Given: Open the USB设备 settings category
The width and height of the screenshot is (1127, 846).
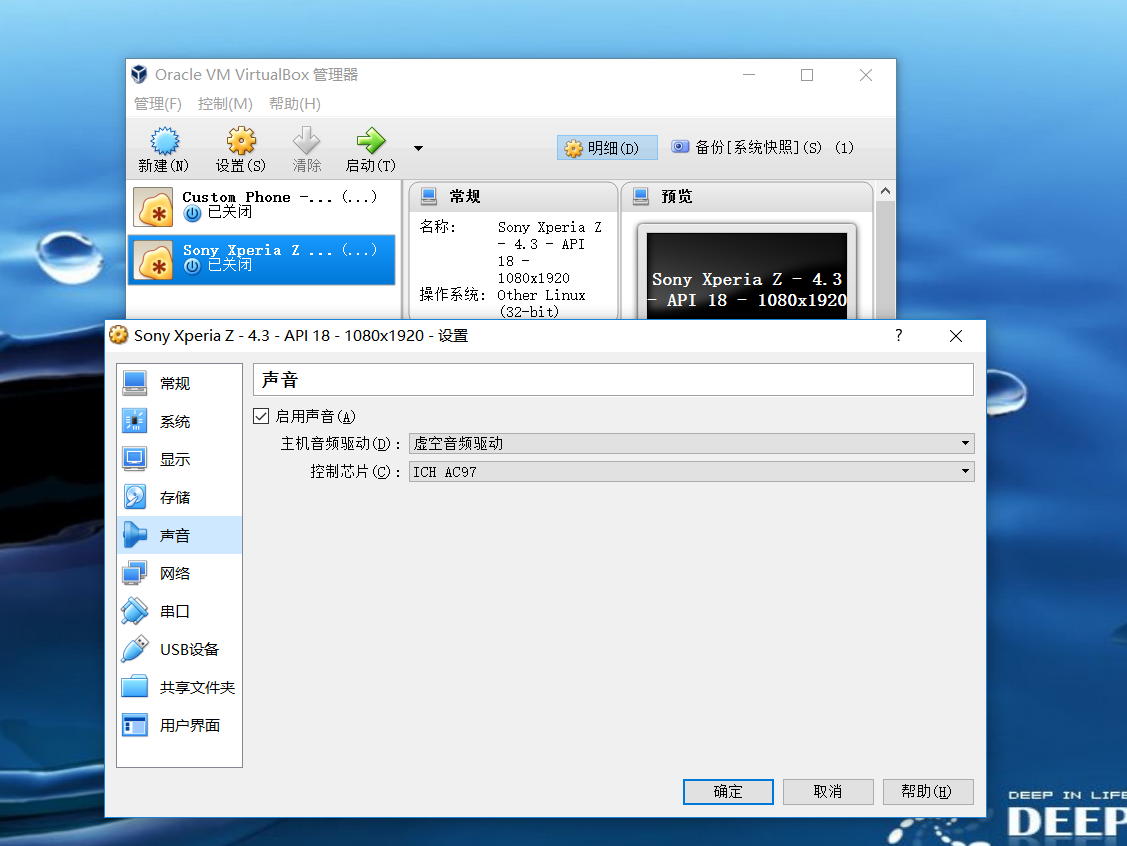Looking at the screenshot, I should point(179,650).
